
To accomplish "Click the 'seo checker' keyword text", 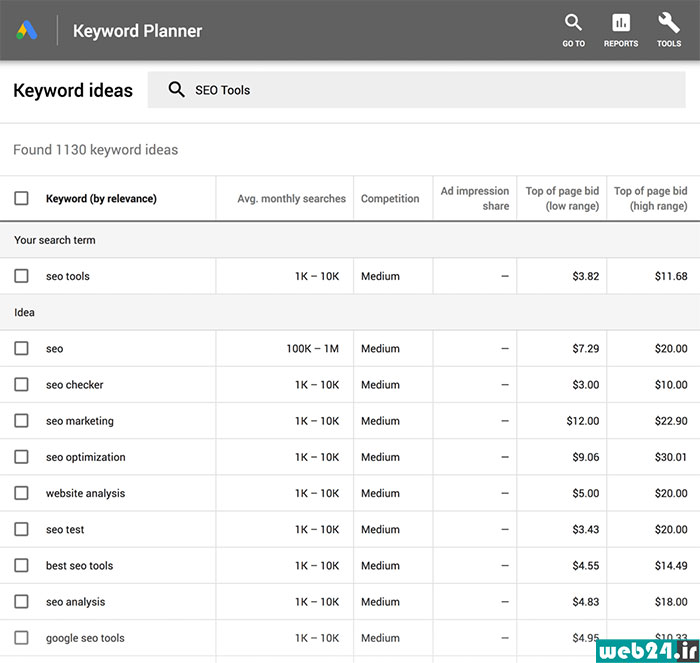I will [75, 384].
